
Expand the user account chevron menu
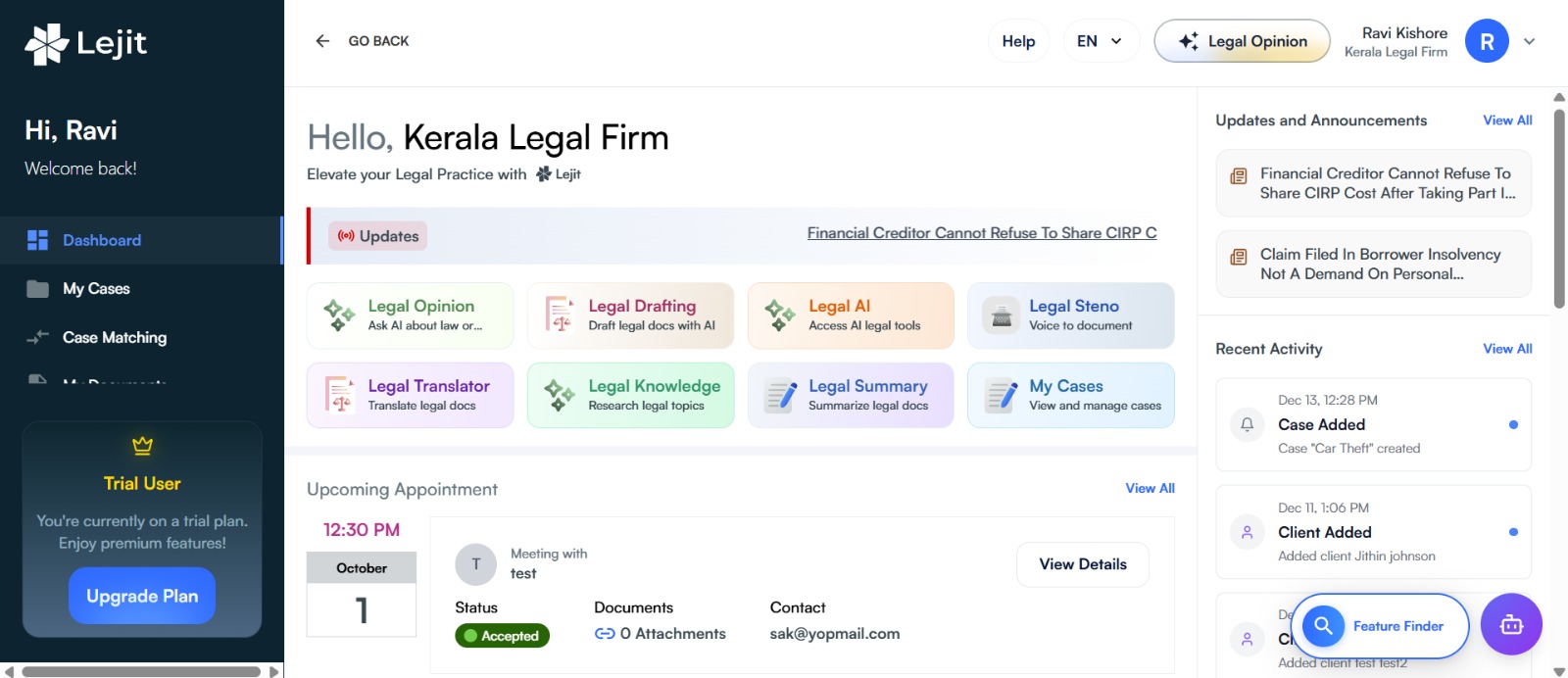[1529, 41]
